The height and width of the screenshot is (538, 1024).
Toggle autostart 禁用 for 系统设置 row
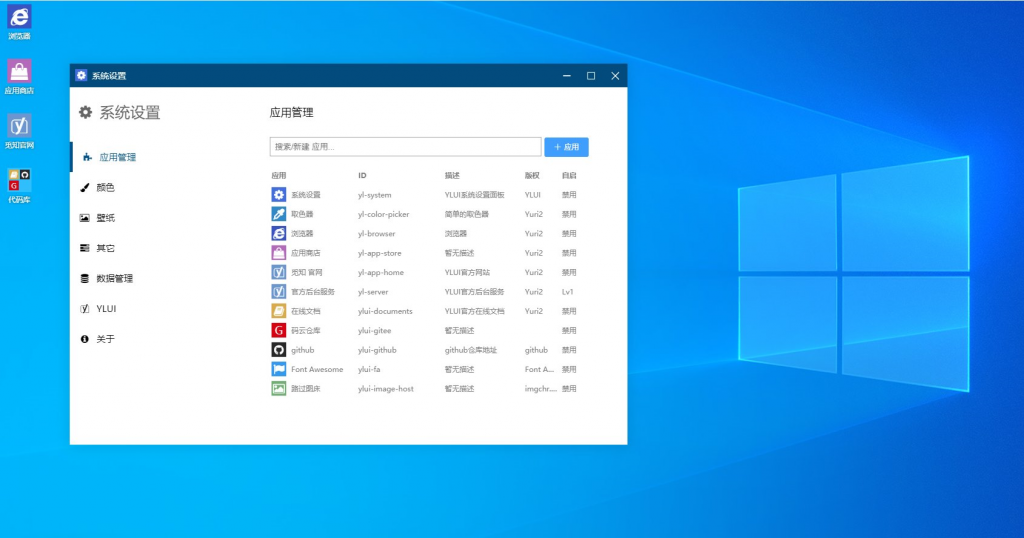569,195
